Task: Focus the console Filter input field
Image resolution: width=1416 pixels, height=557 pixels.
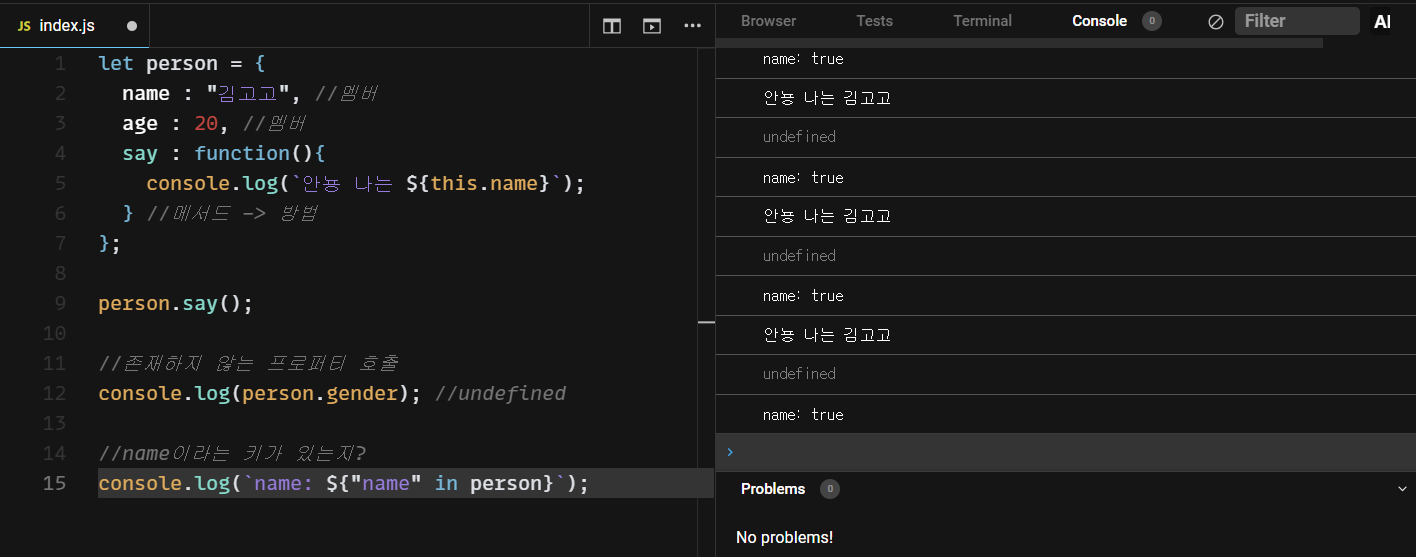Action: (x=1296, y=21)
